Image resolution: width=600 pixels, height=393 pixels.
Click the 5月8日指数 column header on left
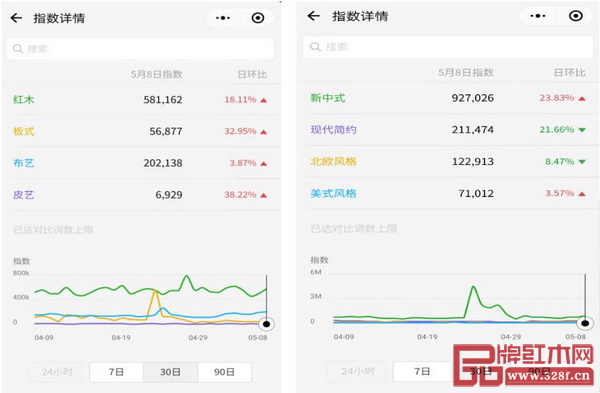tap(157, 74)
